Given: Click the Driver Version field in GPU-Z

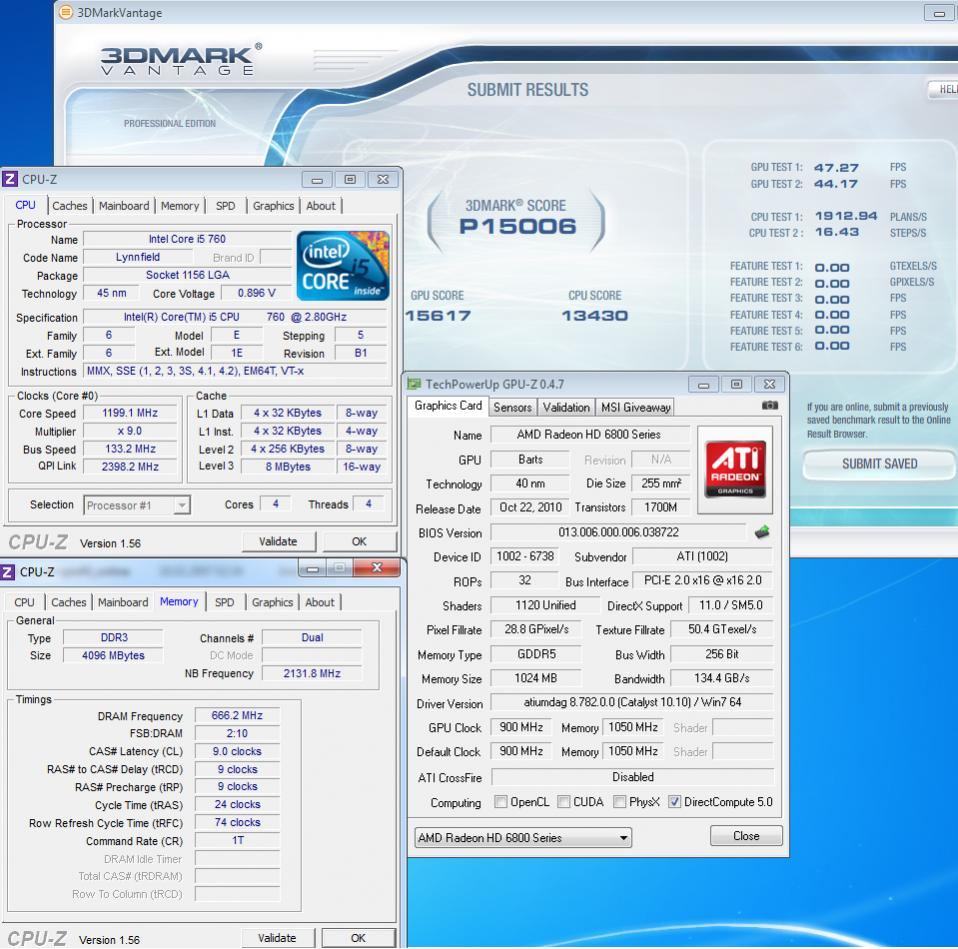Looking at the screenshot, I should (x=632, y=703).
